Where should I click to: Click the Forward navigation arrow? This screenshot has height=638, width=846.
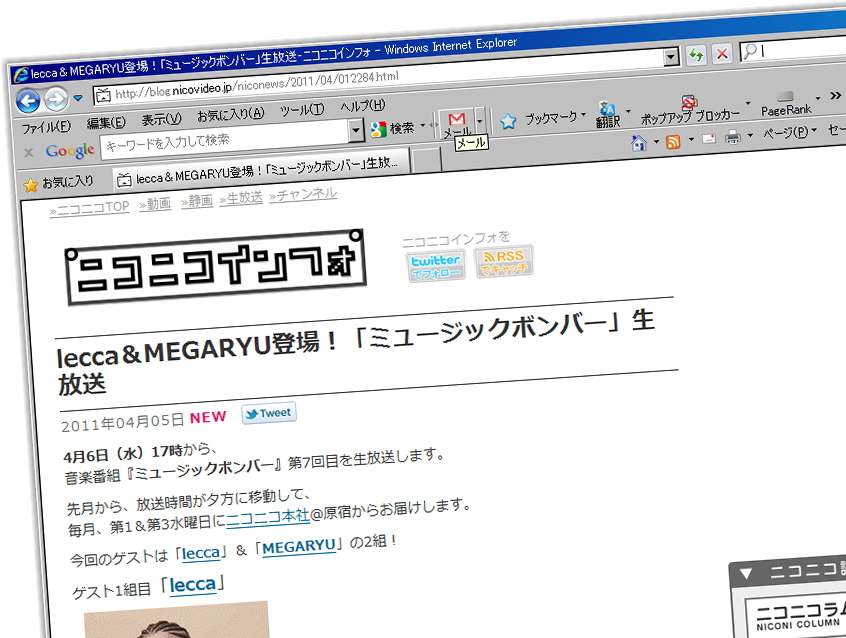click(x=56, y=98)
